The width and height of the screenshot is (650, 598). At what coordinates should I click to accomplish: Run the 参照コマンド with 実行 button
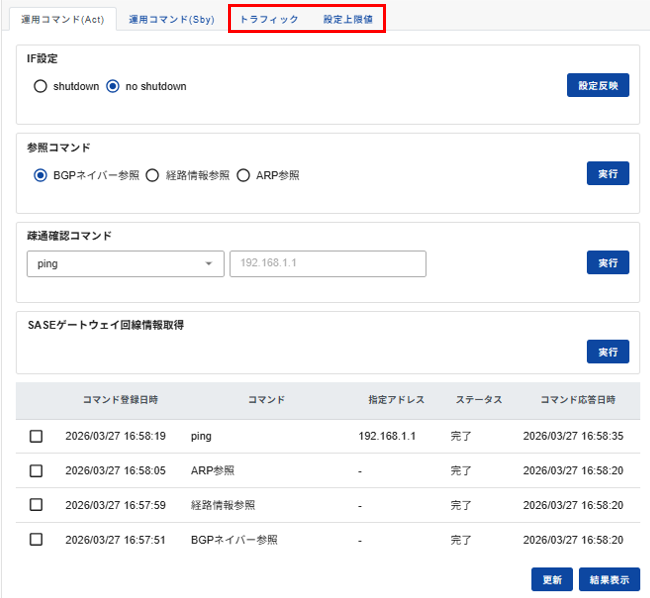click(x=607, y=174)
